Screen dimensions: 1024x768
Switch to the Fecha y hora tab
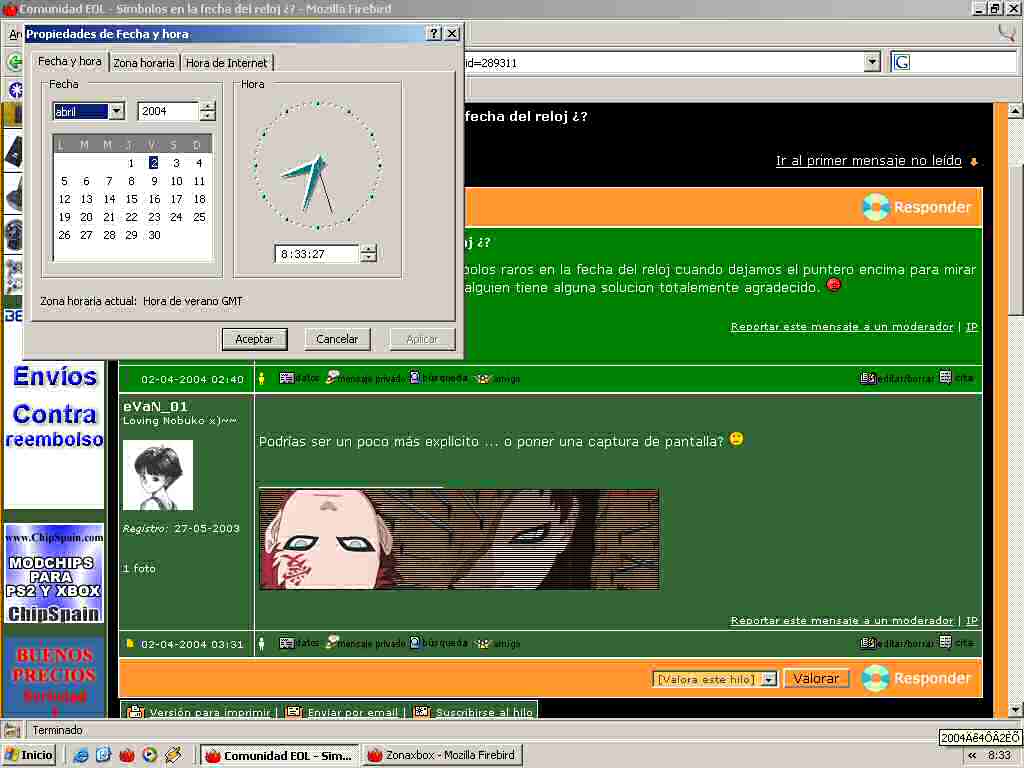click(69, 61)
